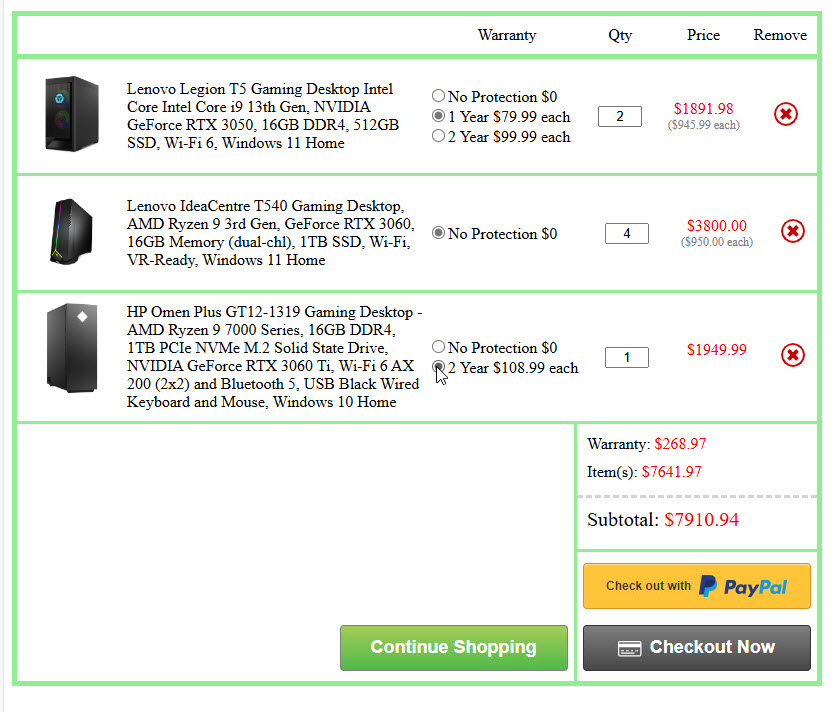Viewport: 840px width, 712px height.
Task: Click quantity field for HP Omen Plus
Action: coord(626,357)
